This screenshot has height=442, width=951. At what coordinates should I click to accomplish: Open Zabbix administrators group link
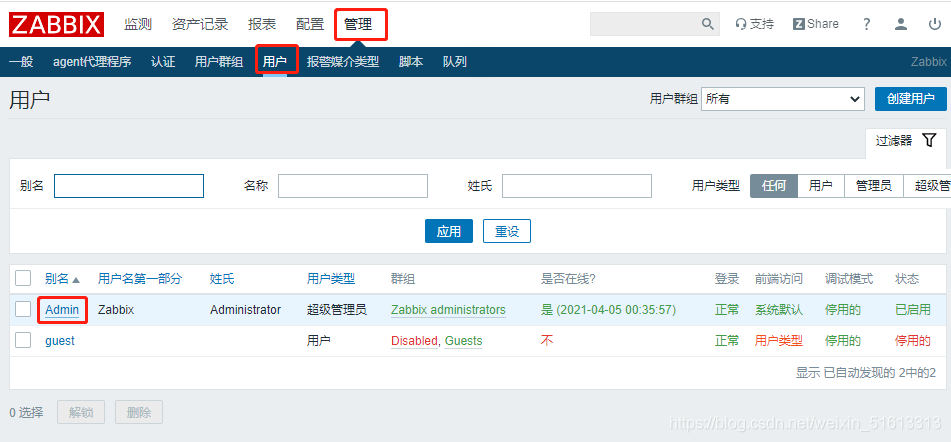[448, 310]
